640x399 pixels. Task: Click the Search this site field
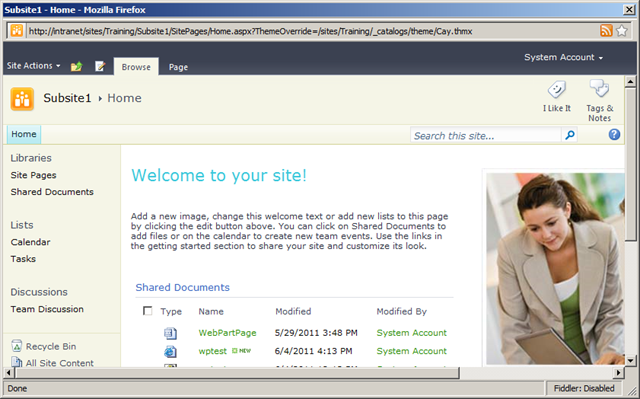click(486, 135)
